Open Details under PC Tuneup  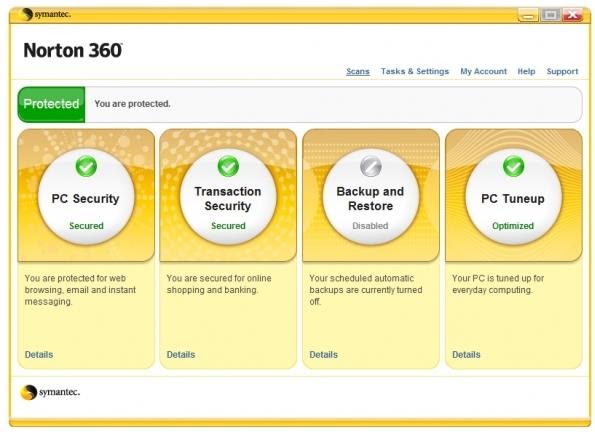[x=466, y=355]
